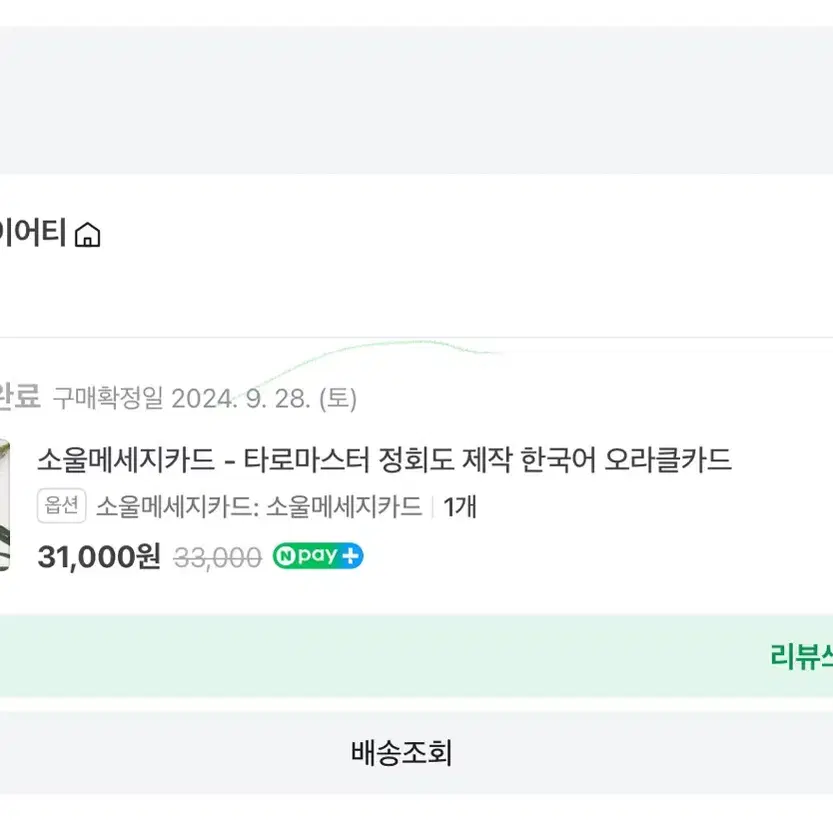The image size is (833, 833).
Task: Click the 완료 order status label
Action: [x=20, y=396]
